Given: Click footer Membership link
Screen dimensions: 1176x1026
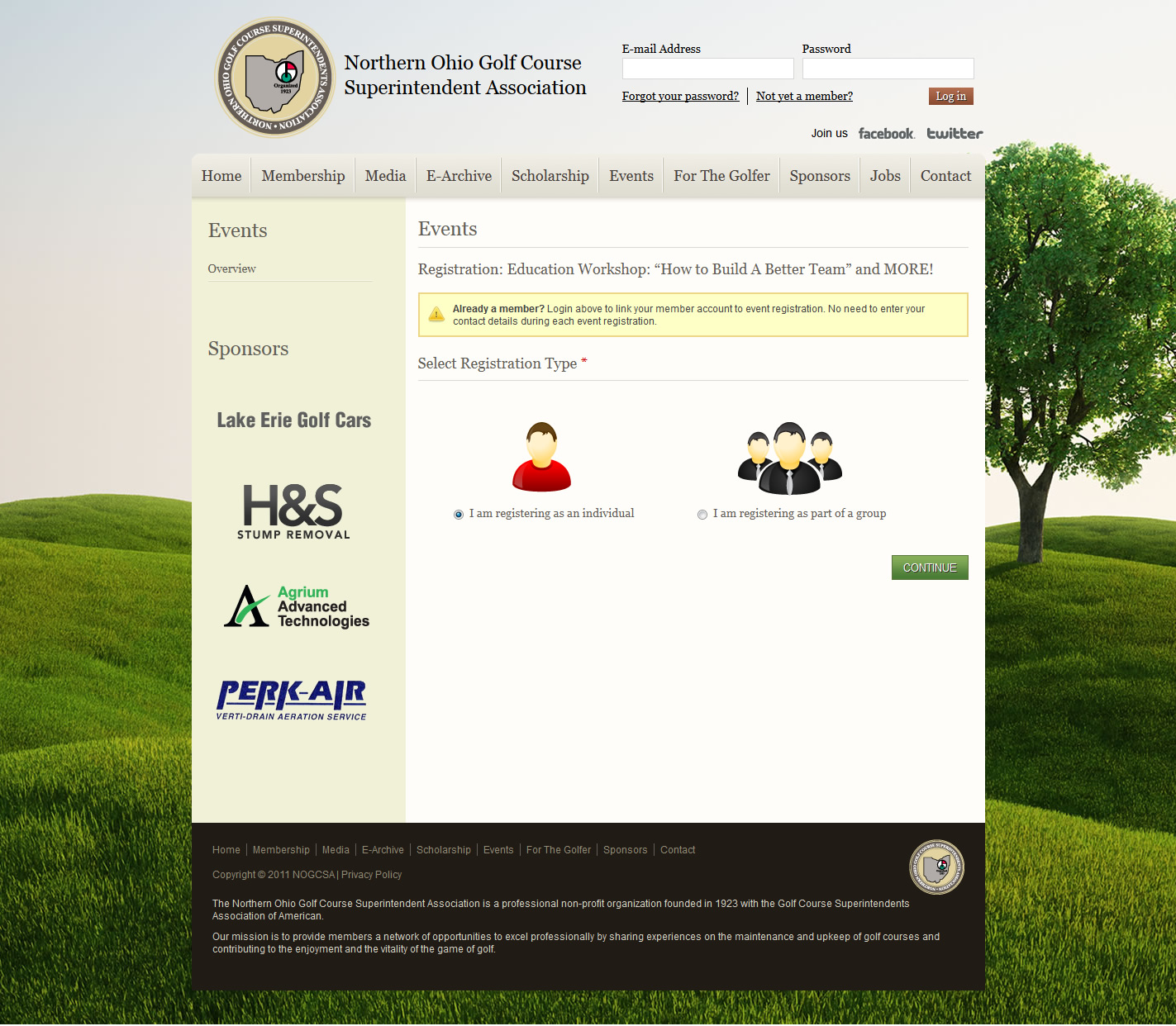Looking at the screenshot, I should click(x=281, y=850).
